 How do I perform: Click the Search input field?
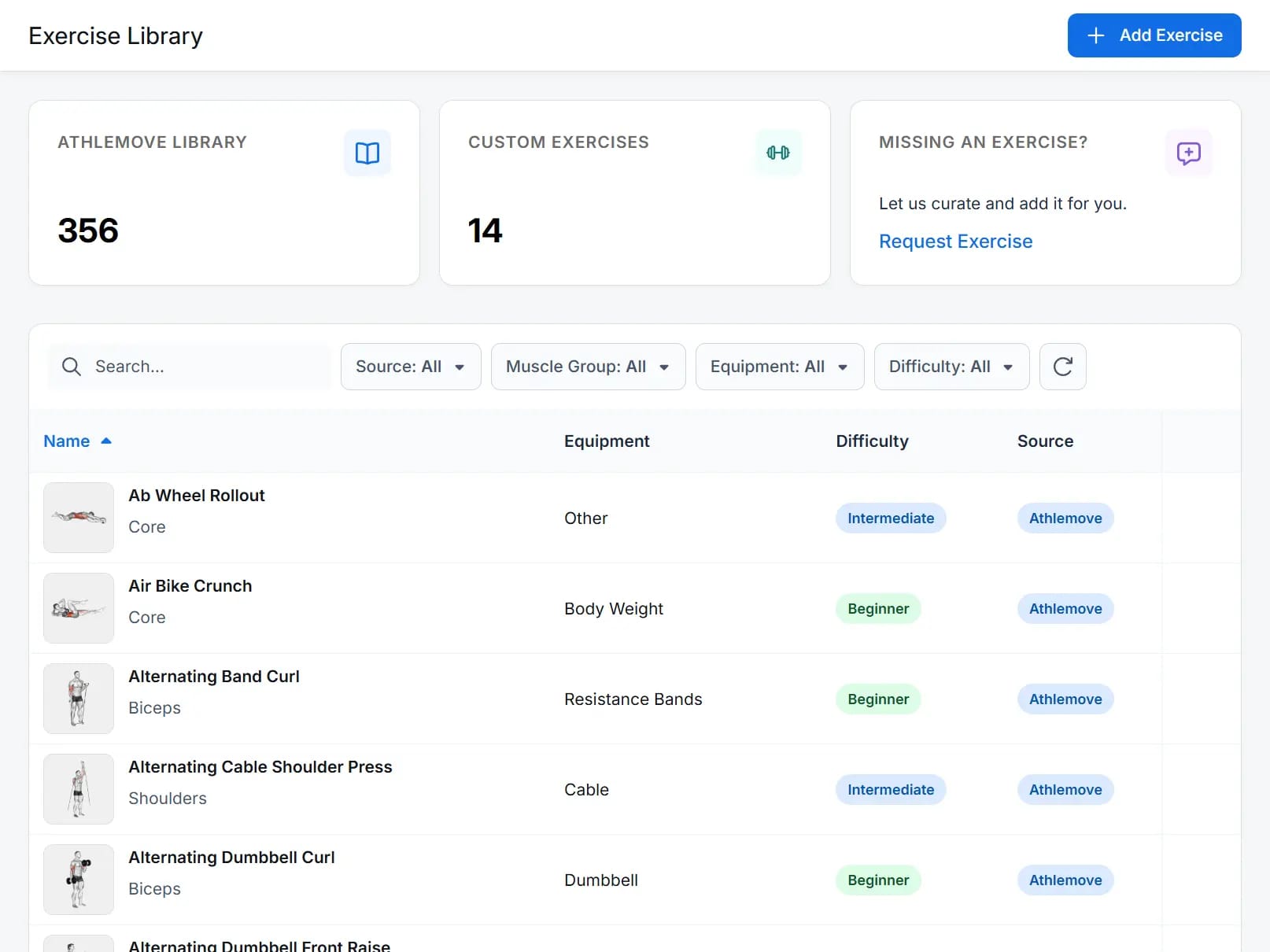[x=197, y=366]
